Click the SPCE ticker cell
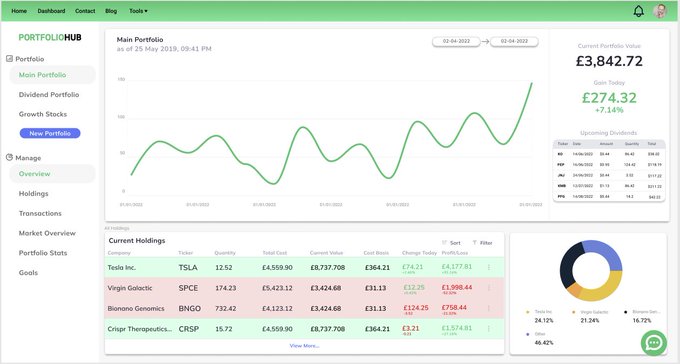The width and height of the screenshot is (680, 364). pos(188,288)
